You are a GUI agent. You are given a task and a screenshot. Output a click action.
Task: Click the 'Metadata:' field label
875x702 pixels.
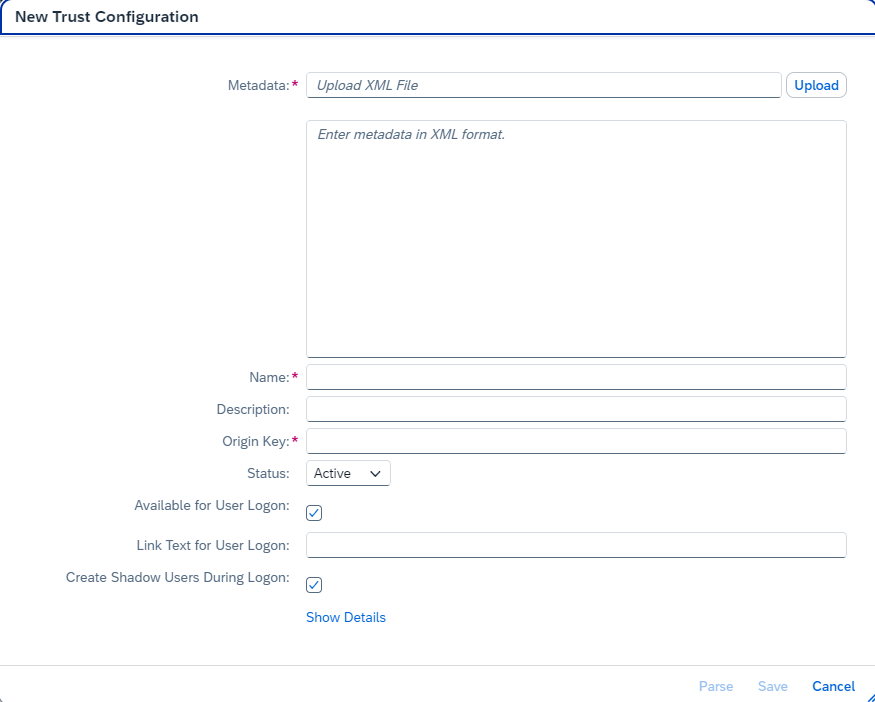pyautogui.click(x=258, y=85)
